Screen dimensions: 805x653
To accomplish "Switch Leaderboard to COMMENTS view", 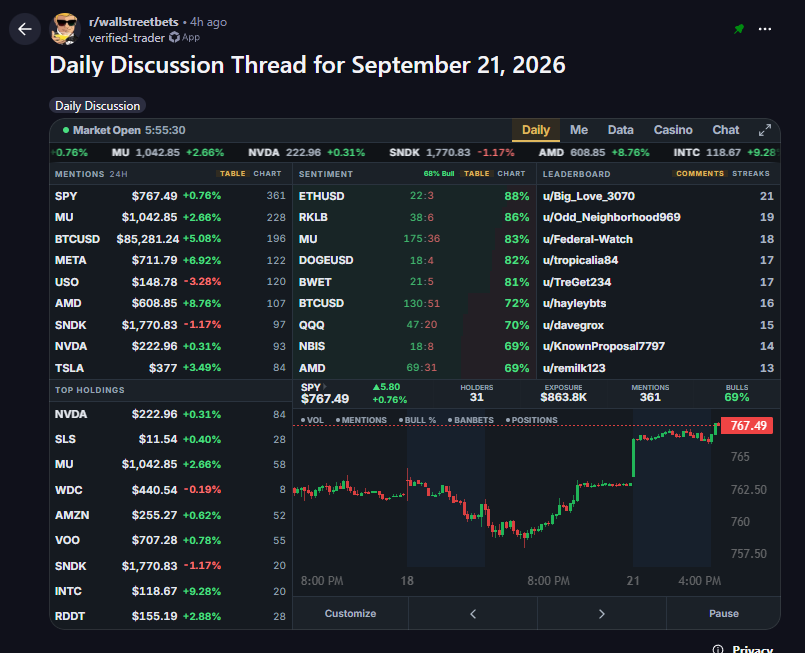I will coord(700,174).
